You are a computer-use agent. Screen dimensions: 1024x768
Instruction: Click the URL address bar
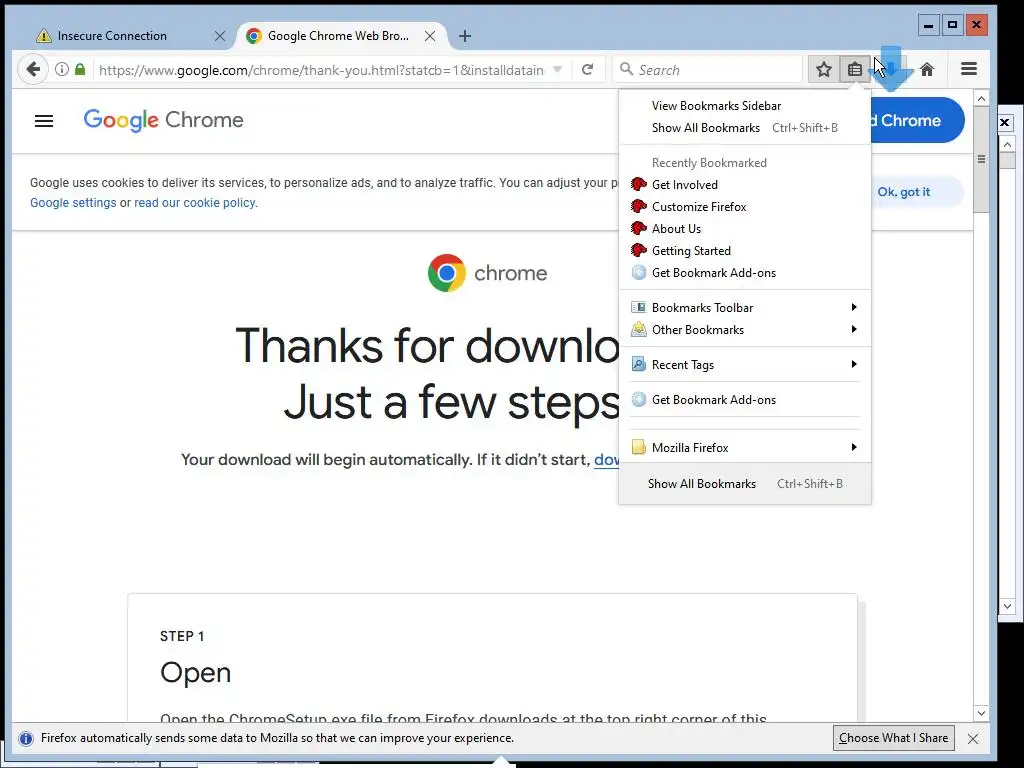pyautogui.click(x=321, y=70)
